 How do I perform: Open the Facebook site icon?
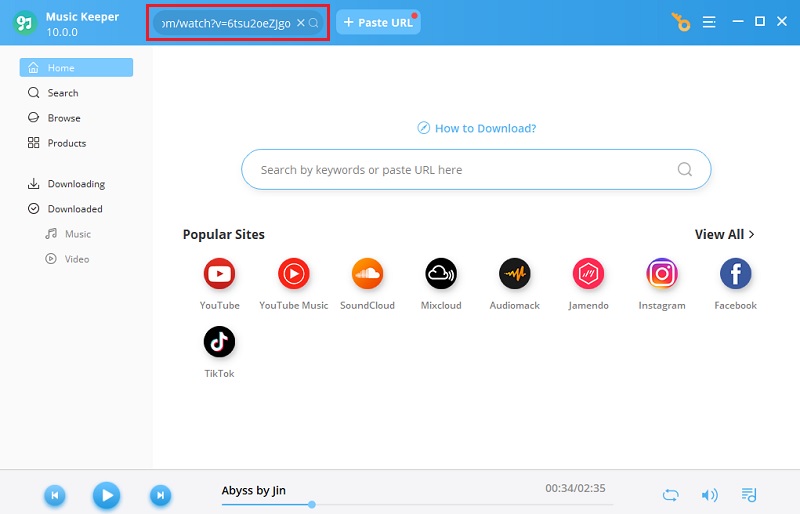pos(736,274)
